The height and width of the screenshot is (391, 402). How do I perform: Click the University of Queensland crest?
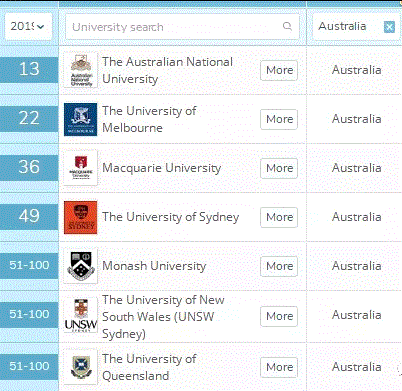click(81, 367)
